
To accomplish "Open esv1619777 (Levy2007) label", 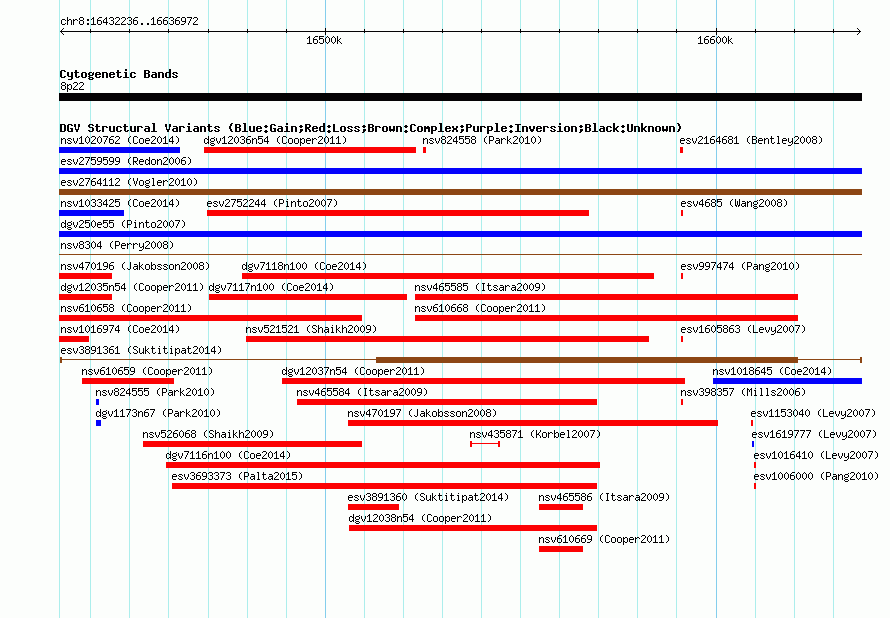I will [x=815, y=434].
